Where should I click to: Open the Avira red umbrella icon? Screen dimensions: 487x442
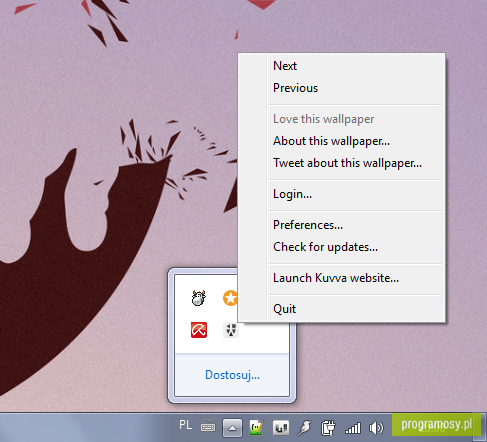click(199, 330)
